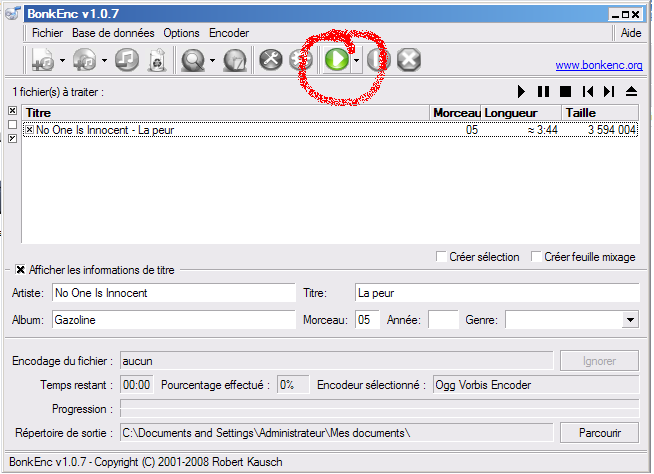This screenshot has width=654, height=474.
Task: Open the Base de données menu
Action: click(x=113, y=33)
